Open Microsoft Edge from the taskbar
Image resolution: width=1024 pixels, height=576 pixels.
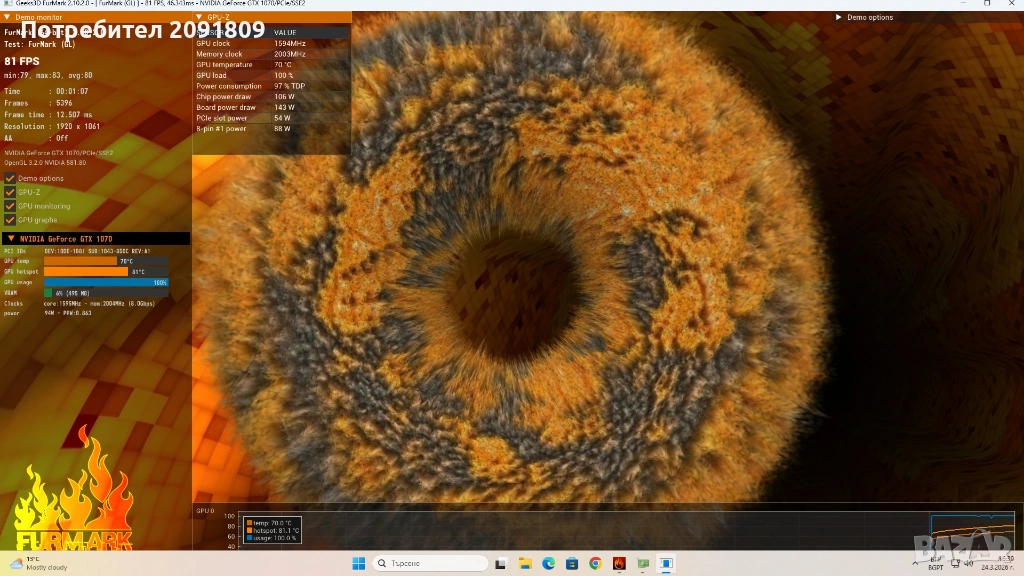(x=549, y=563)
